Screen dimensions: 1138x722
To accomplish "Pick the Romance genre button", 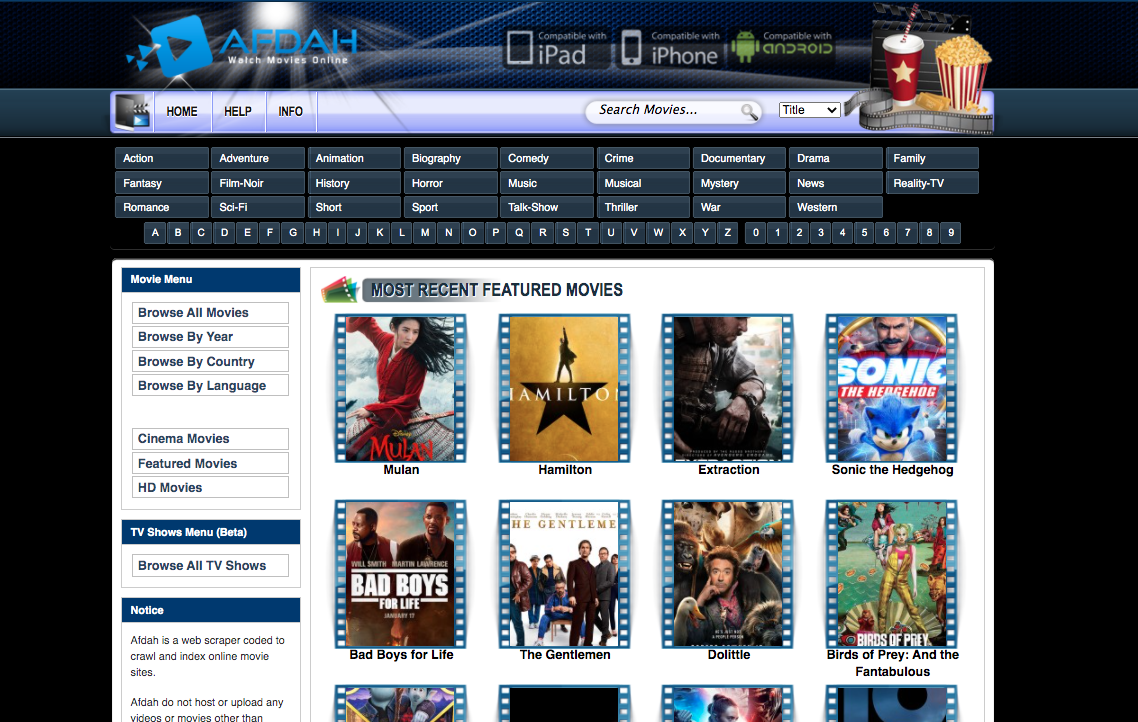I will 162,207.
